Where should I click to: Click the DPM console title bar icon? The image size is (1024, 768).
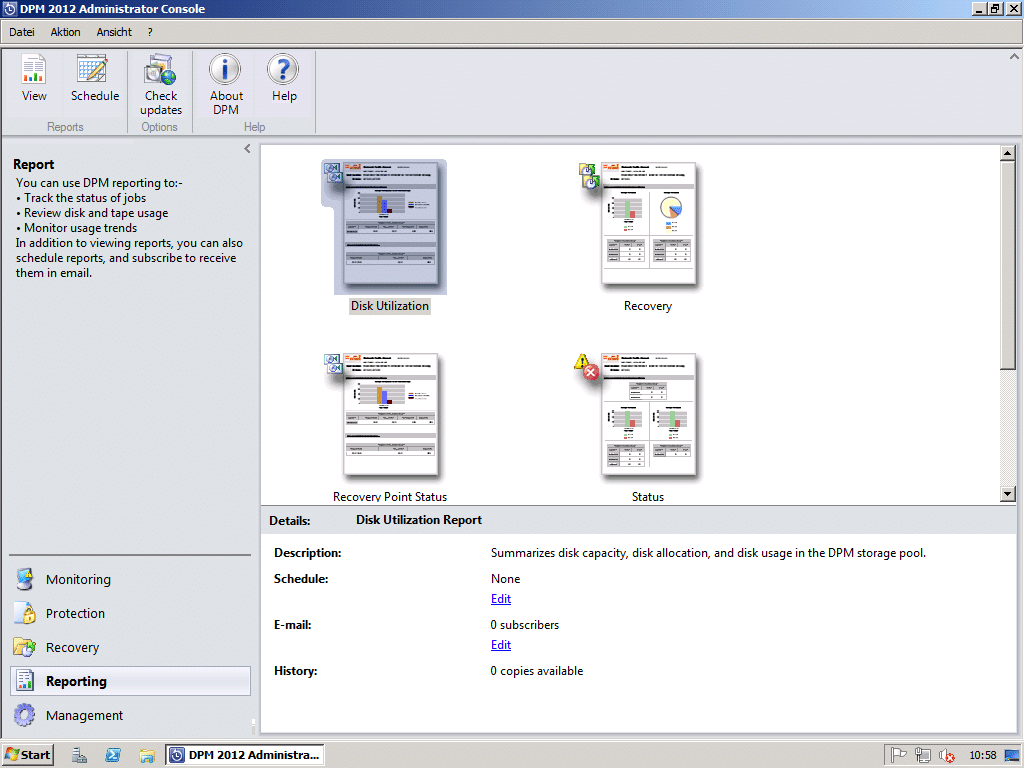[x=10, y=8]
